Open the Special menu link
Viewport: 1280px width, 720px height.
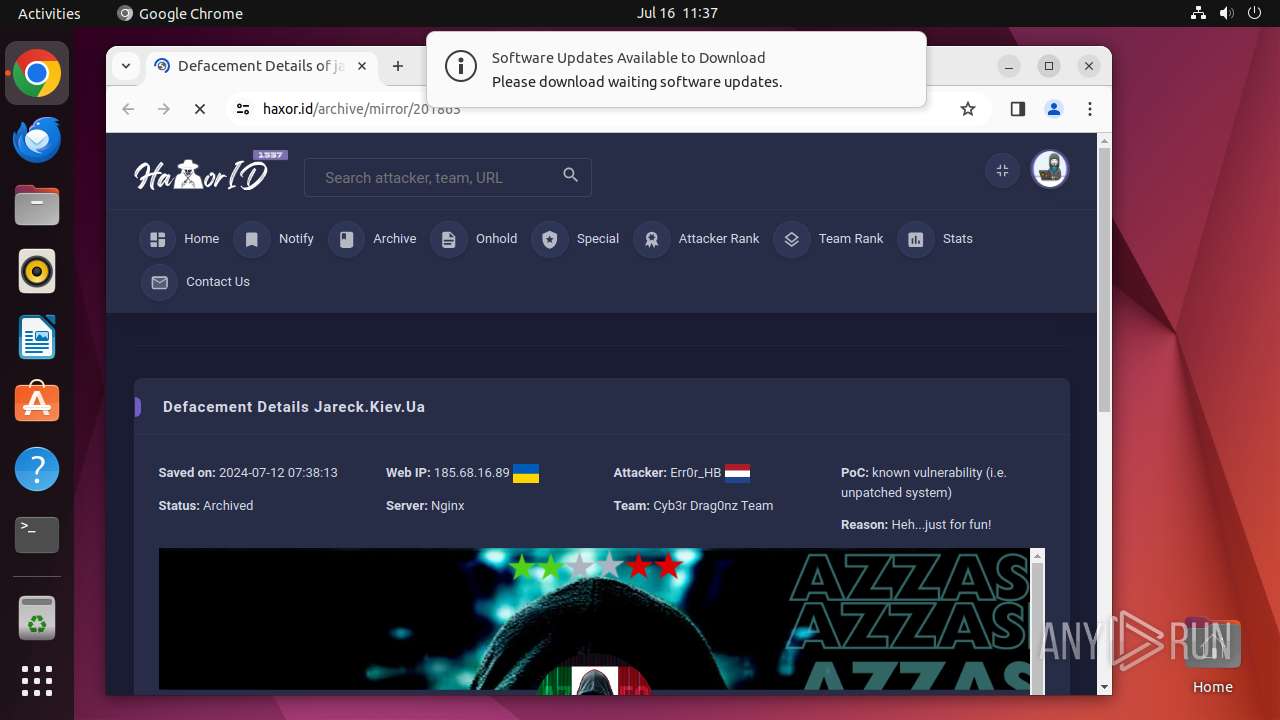(598, 239)
